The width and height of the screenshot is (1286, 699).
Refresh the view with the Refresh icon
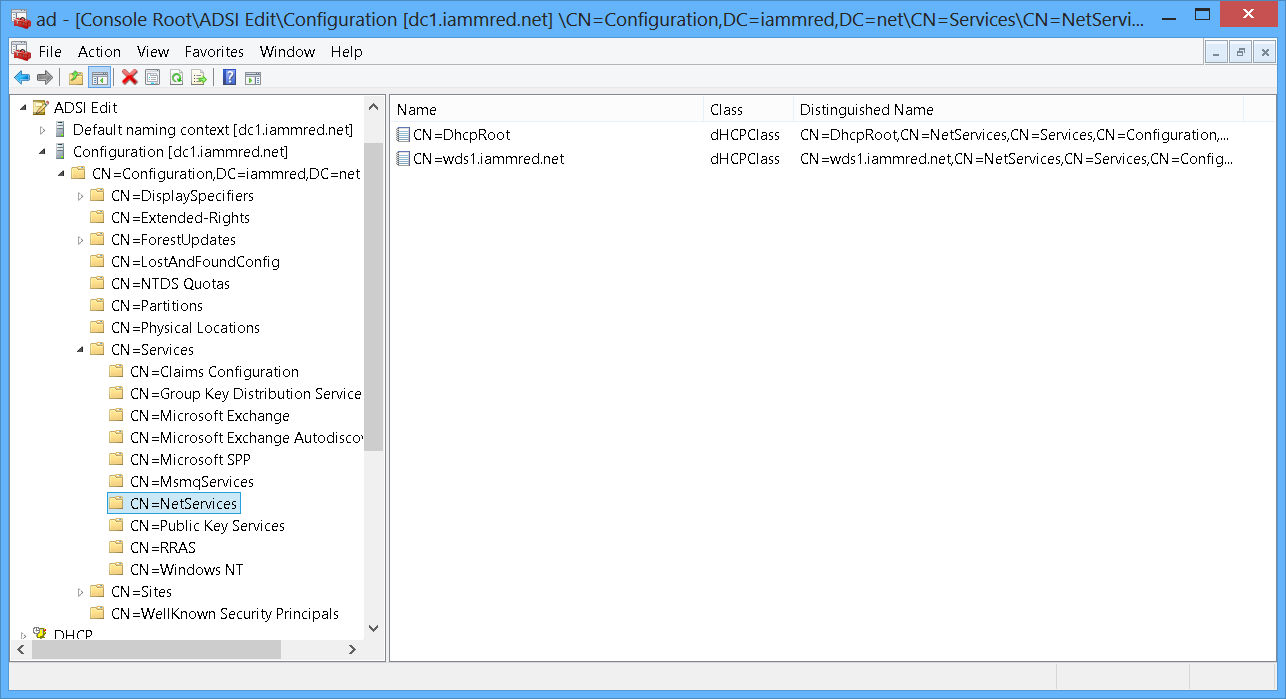(178, 77)
